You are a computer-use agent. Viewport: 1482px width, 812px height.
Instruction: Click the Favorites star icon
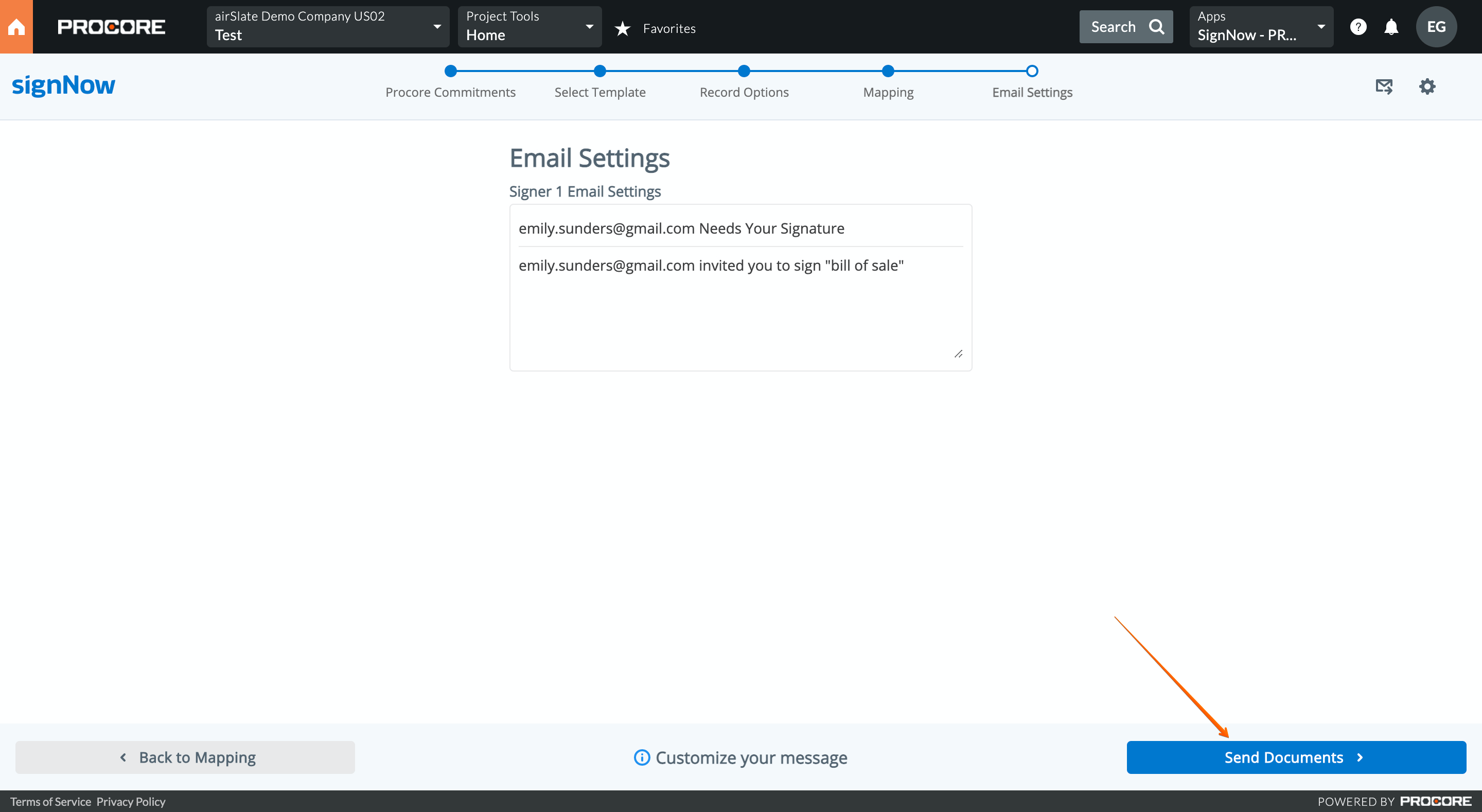[x=622, y=28]
